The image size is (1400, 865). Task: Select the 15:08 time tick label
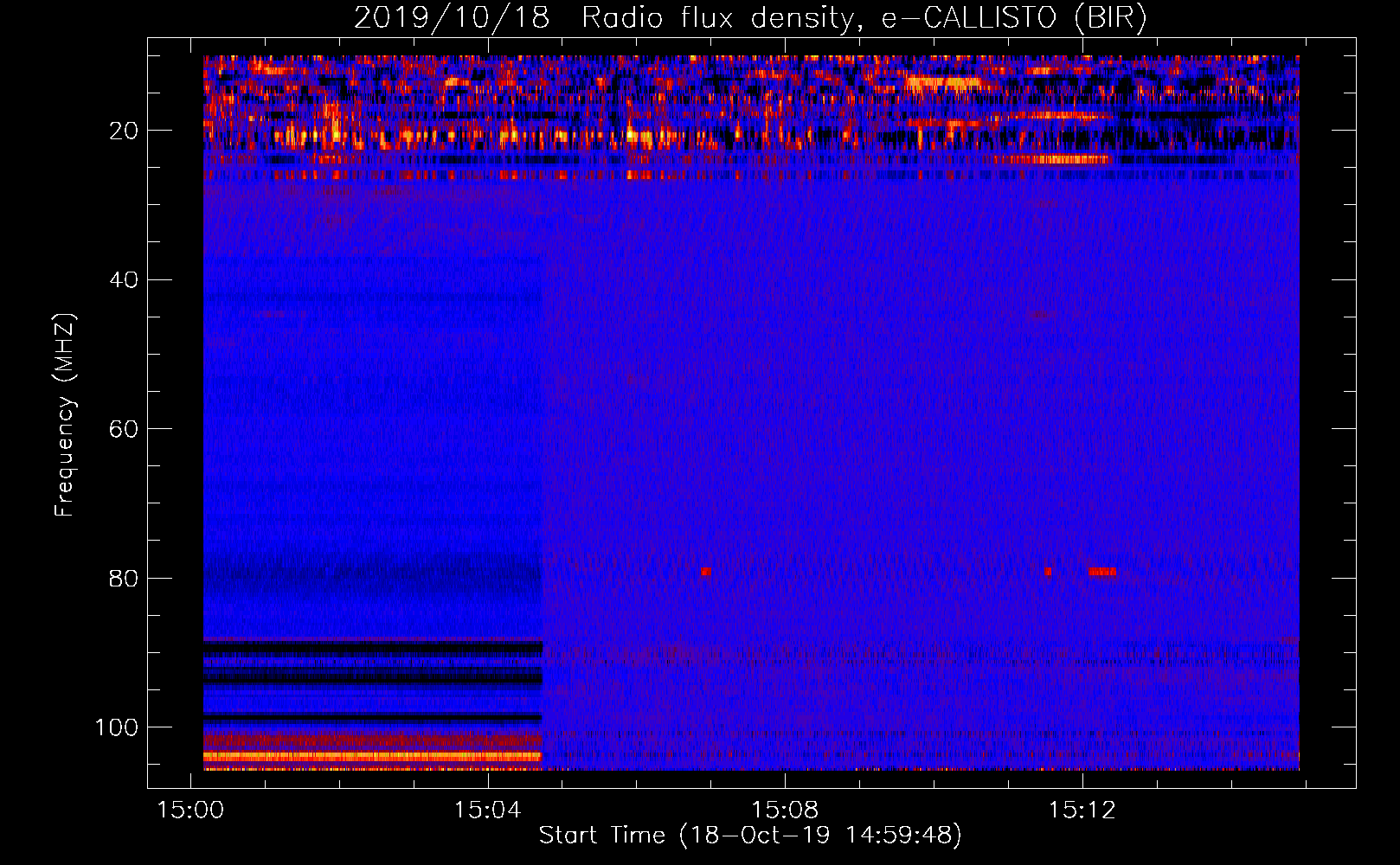[785, 811]
